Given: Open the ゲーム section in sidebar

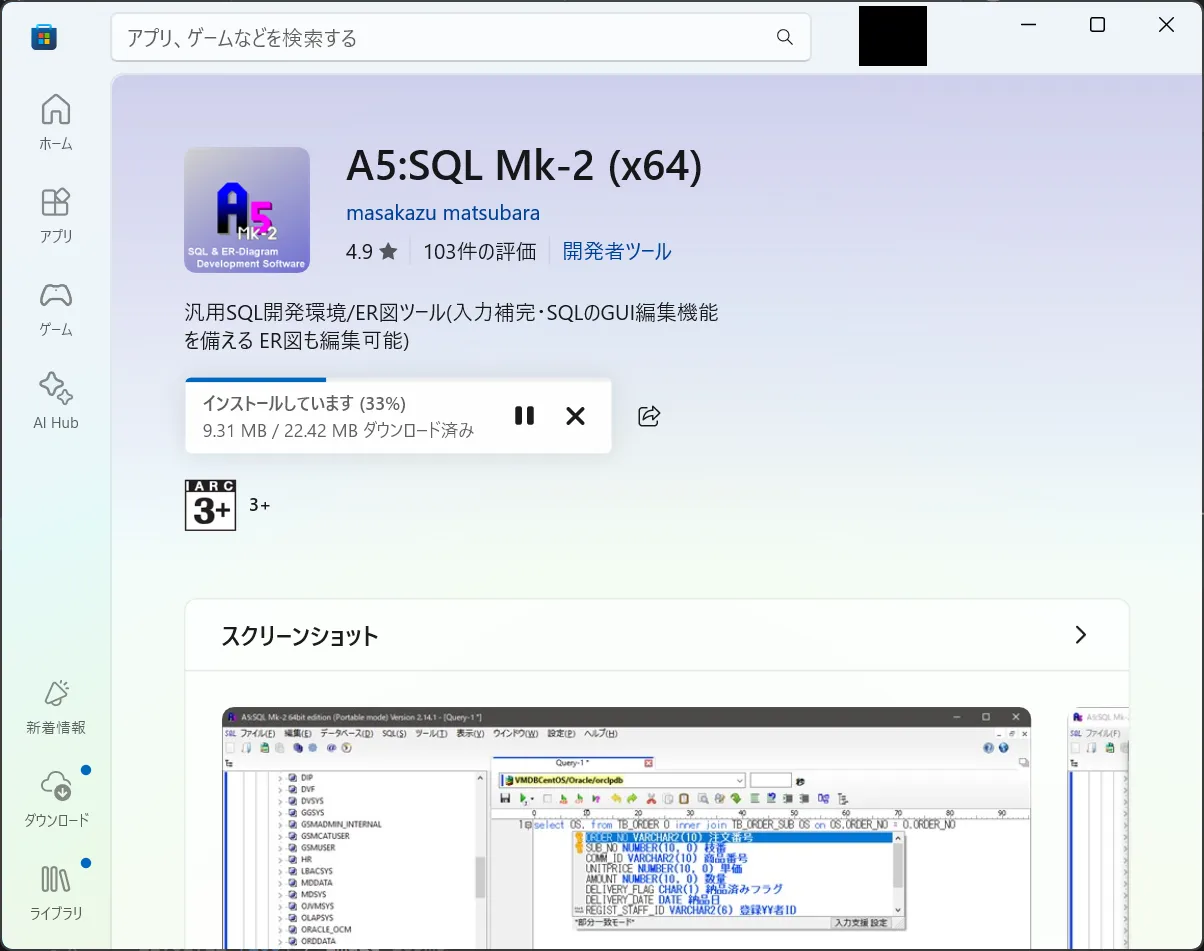Looking at the screenshot, I should tap(56, 308).
